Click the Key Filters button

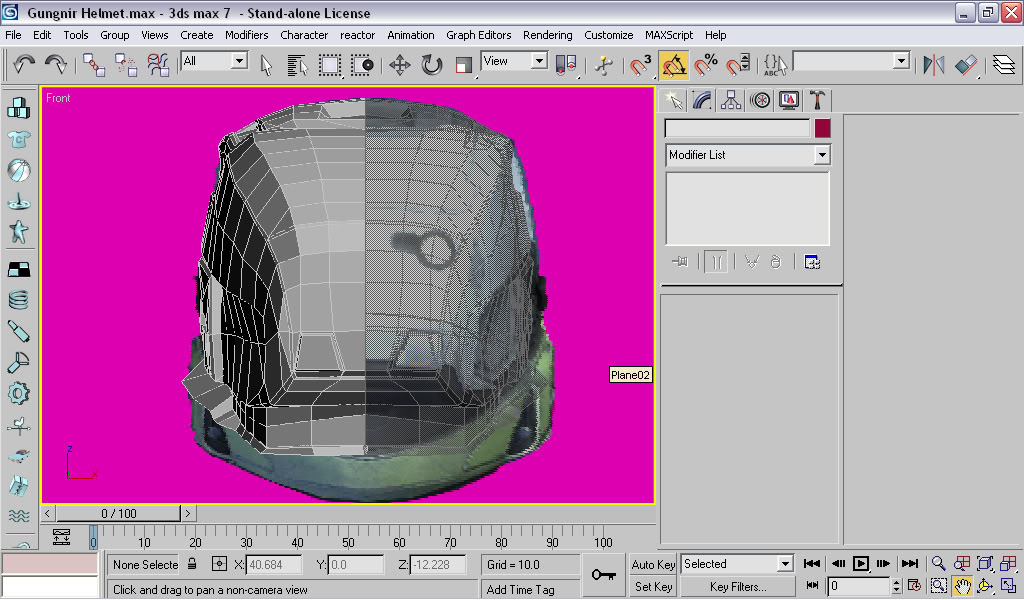[738, 587]
